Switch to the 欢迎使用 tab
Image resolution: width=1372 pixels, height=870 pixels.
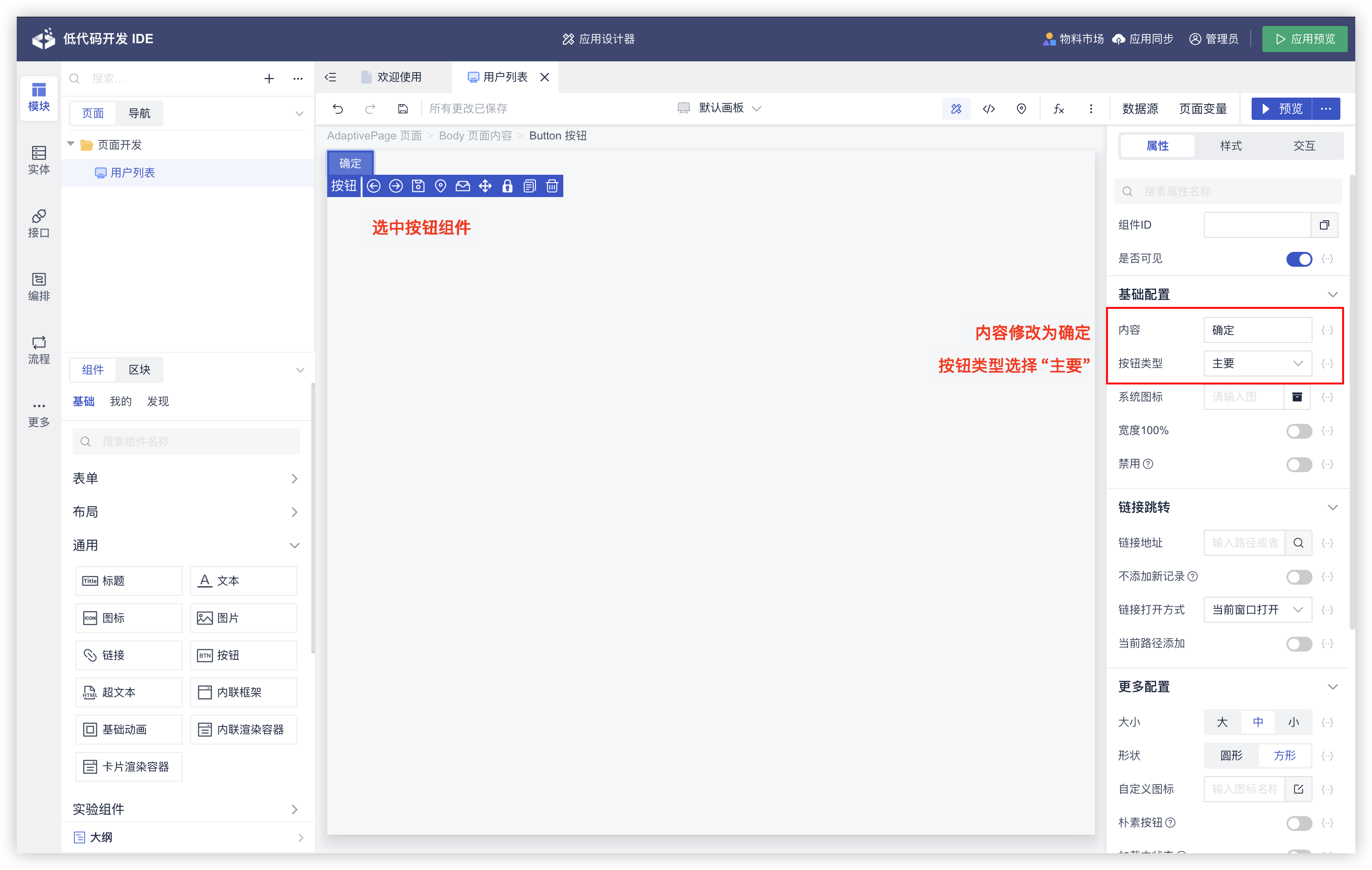[398, 77]
